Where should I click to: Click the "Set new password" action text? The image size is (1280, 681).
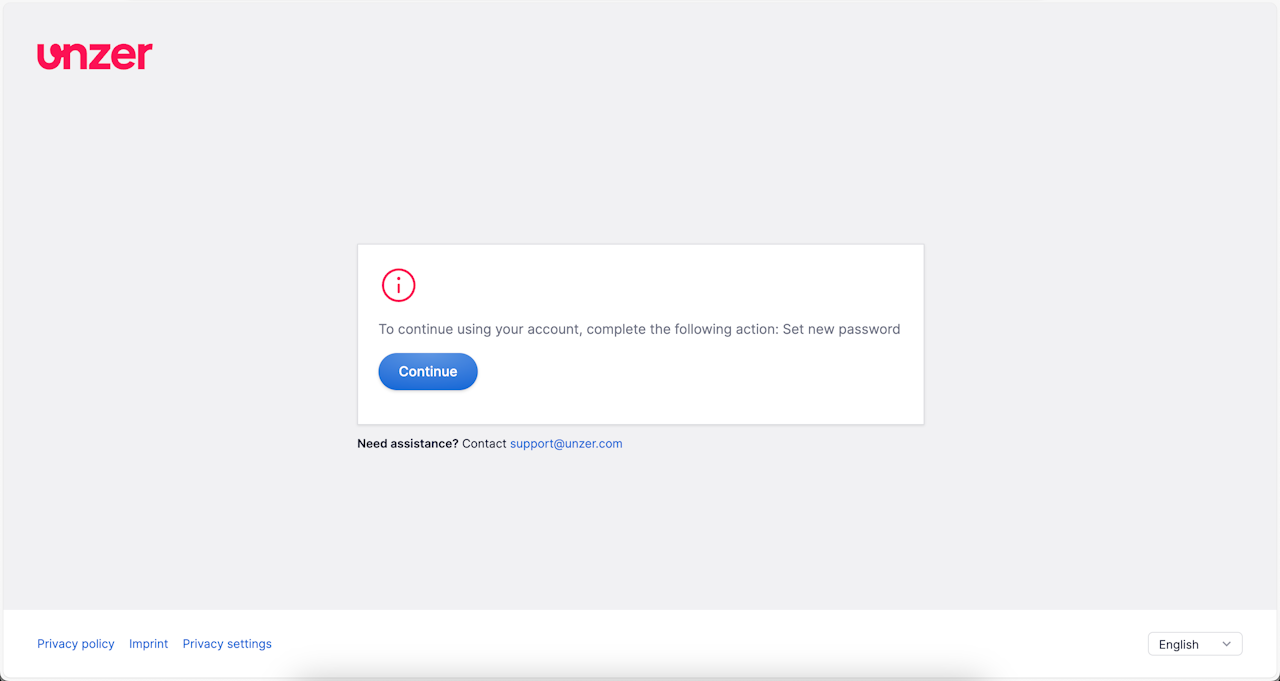pyautogui.click(x=841, y=329)
